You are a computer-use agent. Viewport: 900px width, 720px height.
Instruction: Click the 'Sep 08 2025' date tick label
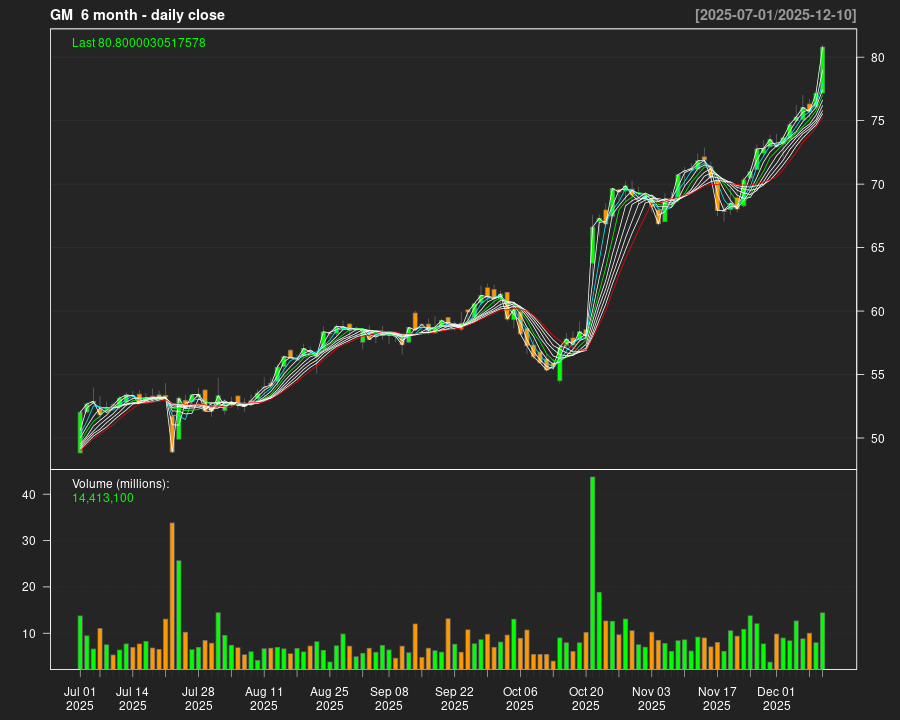click(389, 698)
